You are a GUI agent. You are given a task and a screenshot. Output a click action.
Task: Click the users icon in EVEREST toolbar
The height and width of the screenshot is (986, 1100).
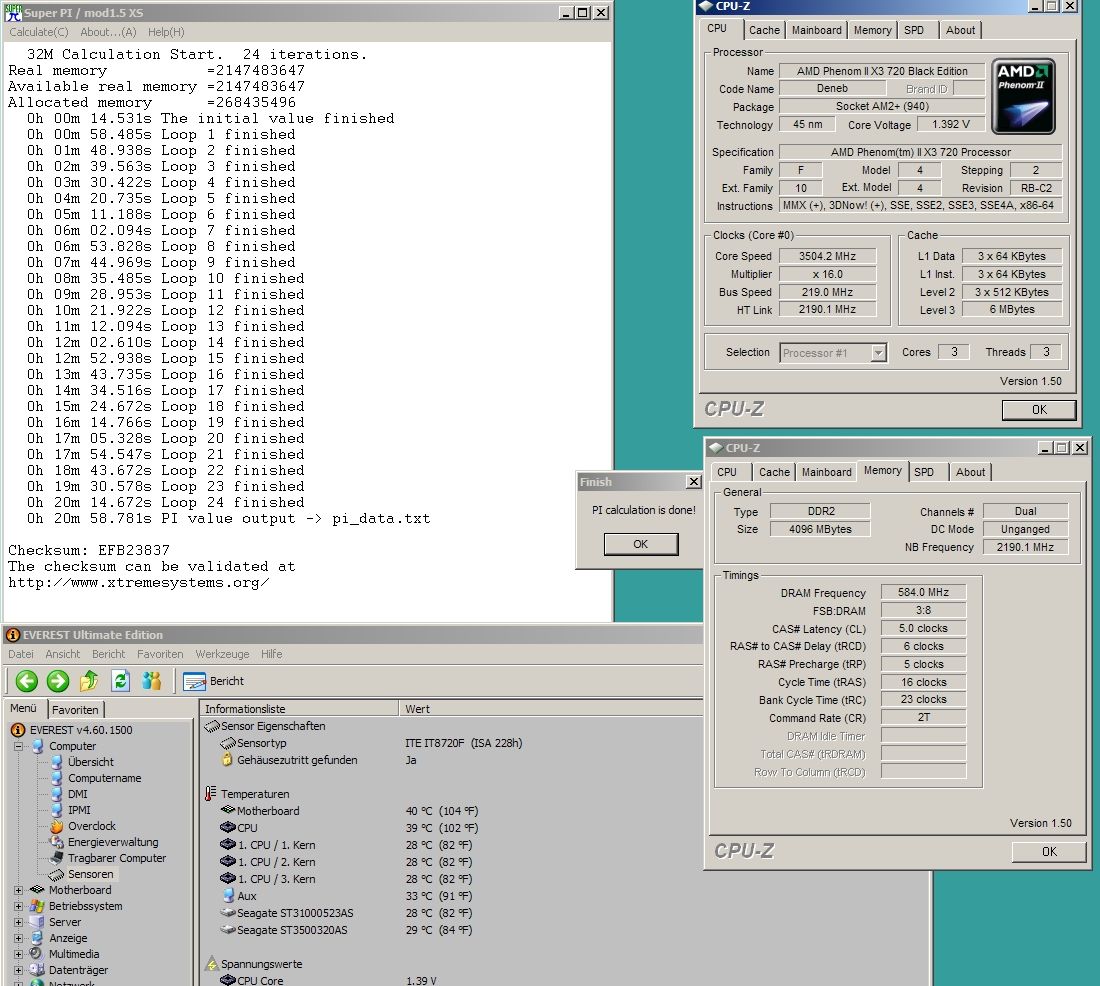(x=152, y=681)
